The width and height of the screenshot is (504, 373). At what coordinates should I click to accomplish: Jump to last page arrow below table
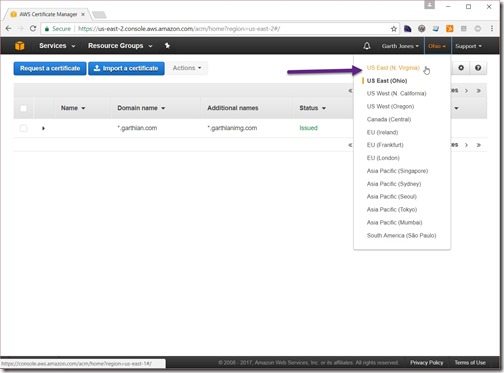point(479,145)
